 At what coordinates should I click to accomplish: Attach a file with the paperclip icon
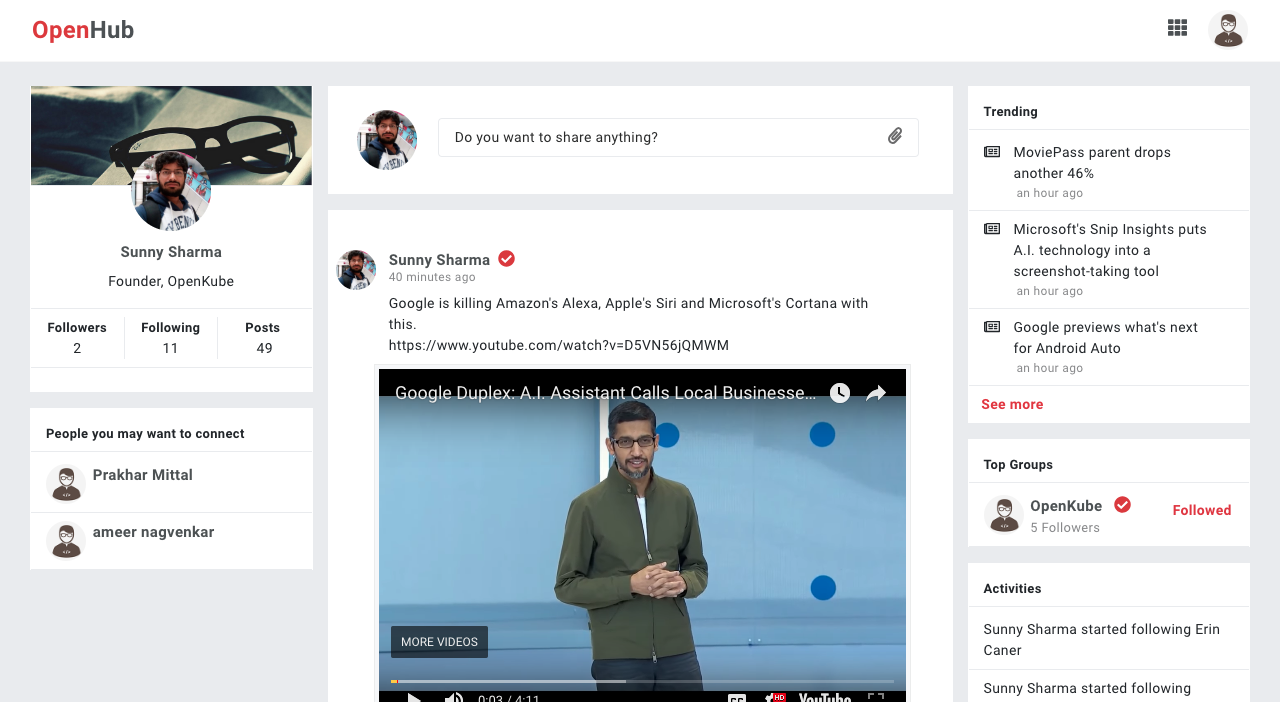pyautogui.click(x=895, y=136)
